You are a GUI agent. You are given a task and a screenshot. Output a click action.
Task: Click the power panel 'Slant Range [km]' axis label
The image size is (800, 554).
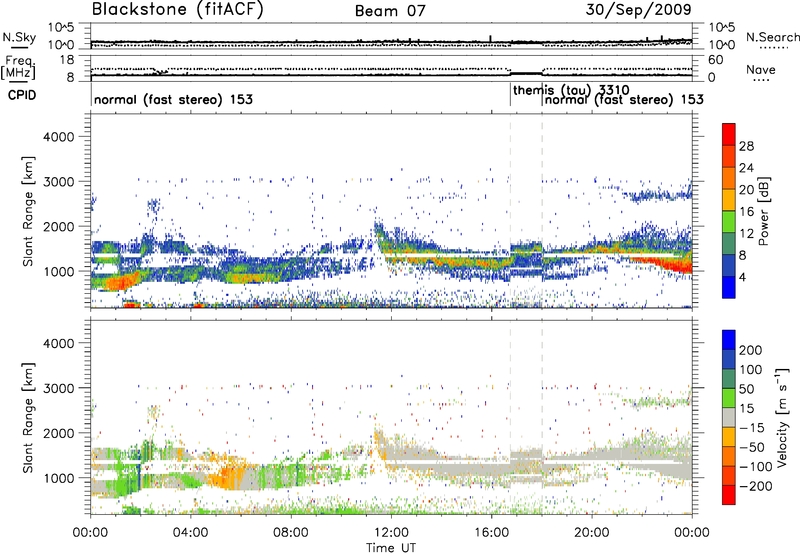click(x=28, y=211)
